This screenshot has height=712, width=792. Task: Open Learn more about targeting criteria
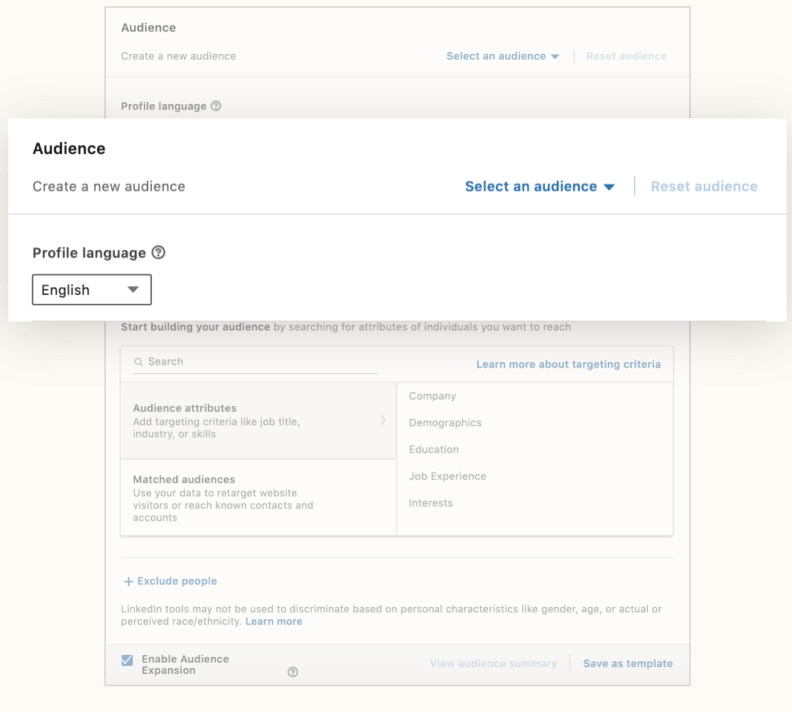[568, 364]
